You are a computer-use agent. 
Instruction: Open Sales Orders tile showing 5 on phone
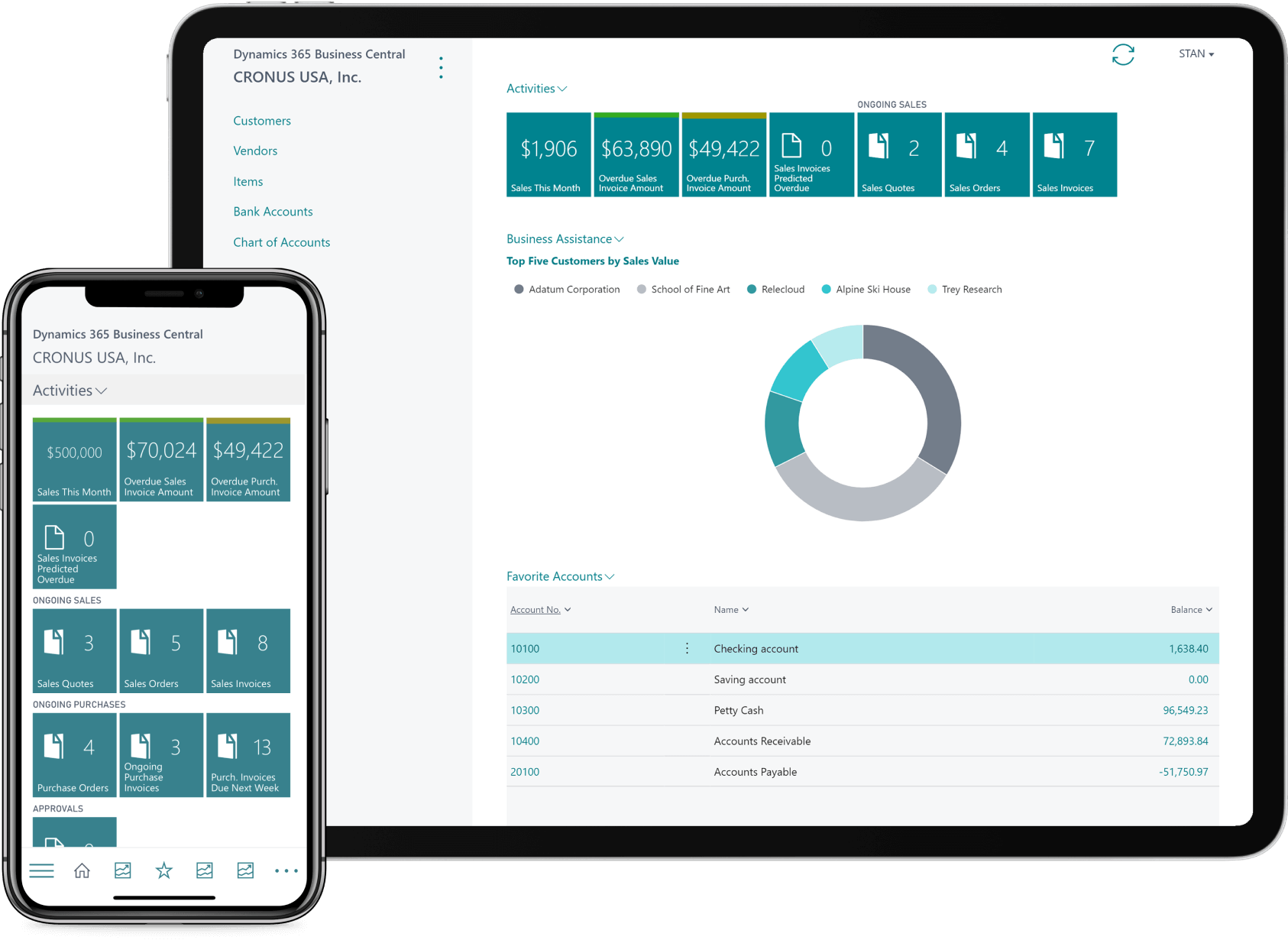(161, 650)
